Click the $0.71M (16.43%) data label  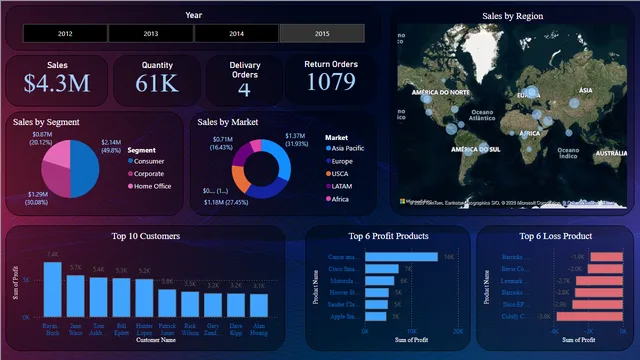(x=222, y=143)
